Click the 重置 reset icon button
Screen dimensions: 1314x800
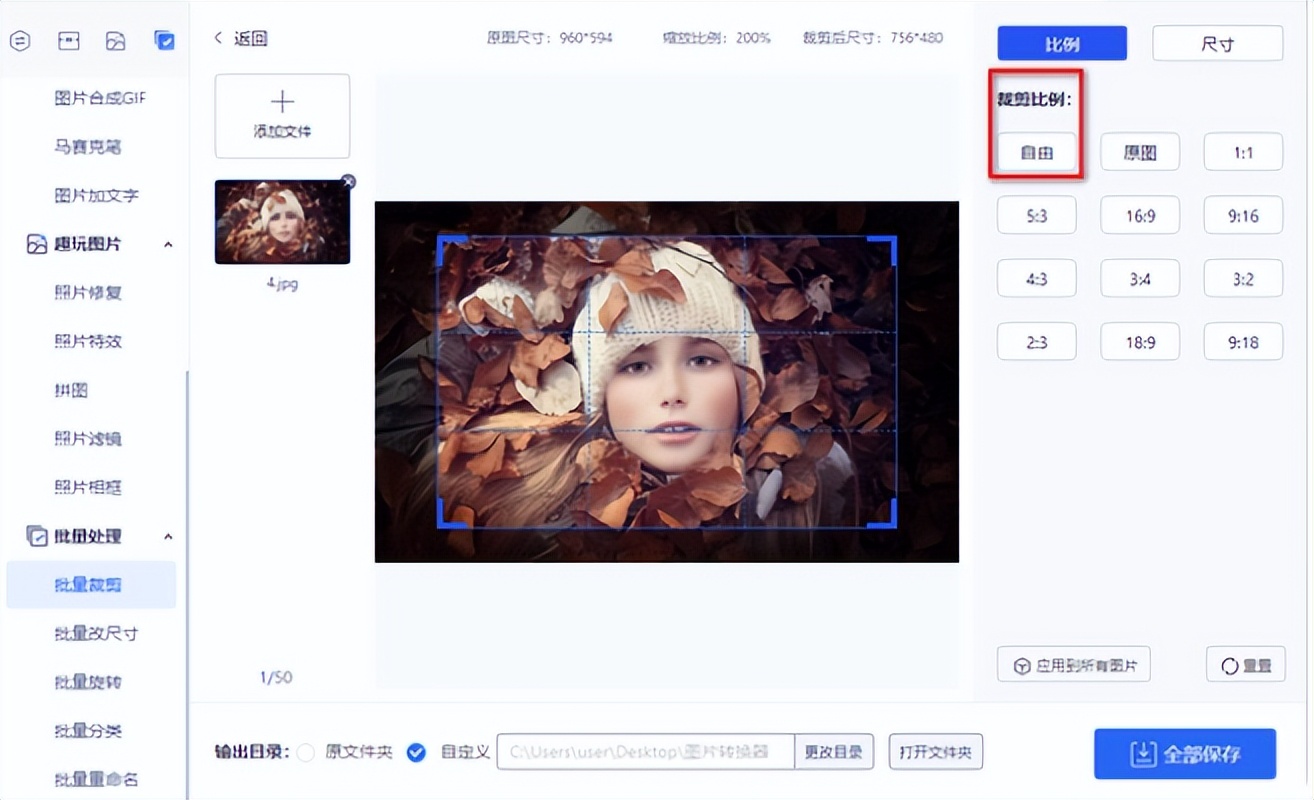1230,663
